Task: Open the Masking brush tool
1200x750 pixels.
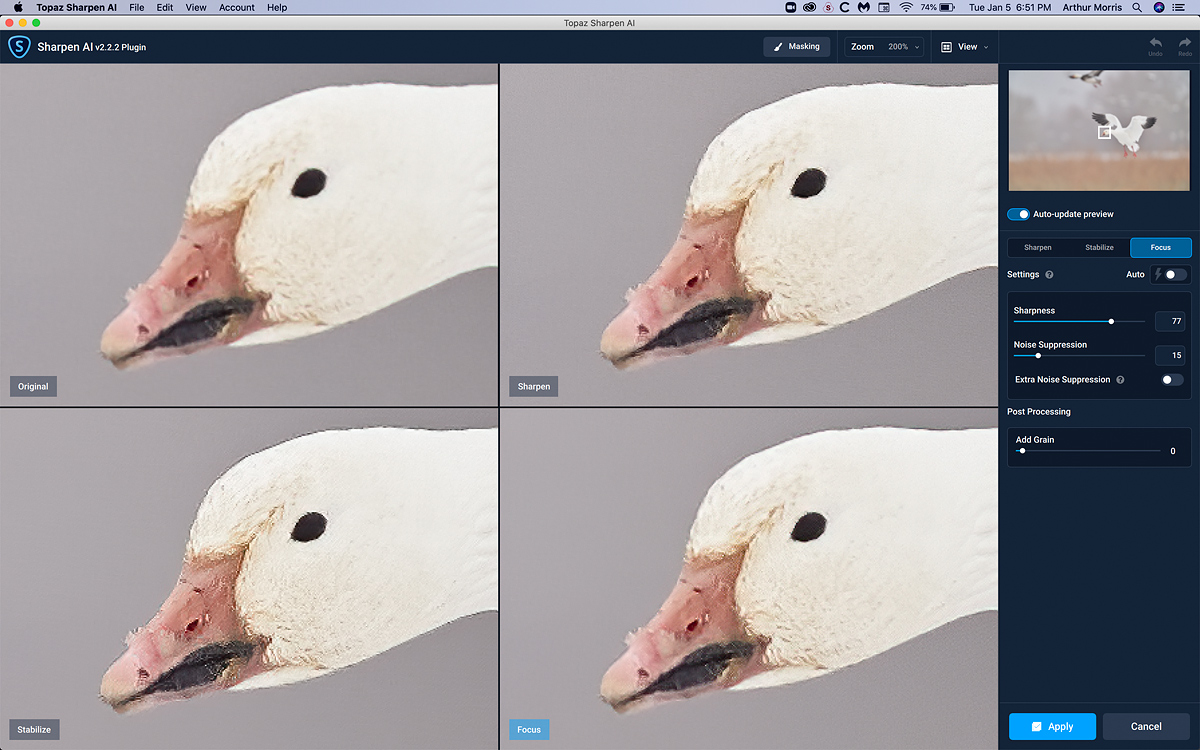Action: (x=796, y=47)
